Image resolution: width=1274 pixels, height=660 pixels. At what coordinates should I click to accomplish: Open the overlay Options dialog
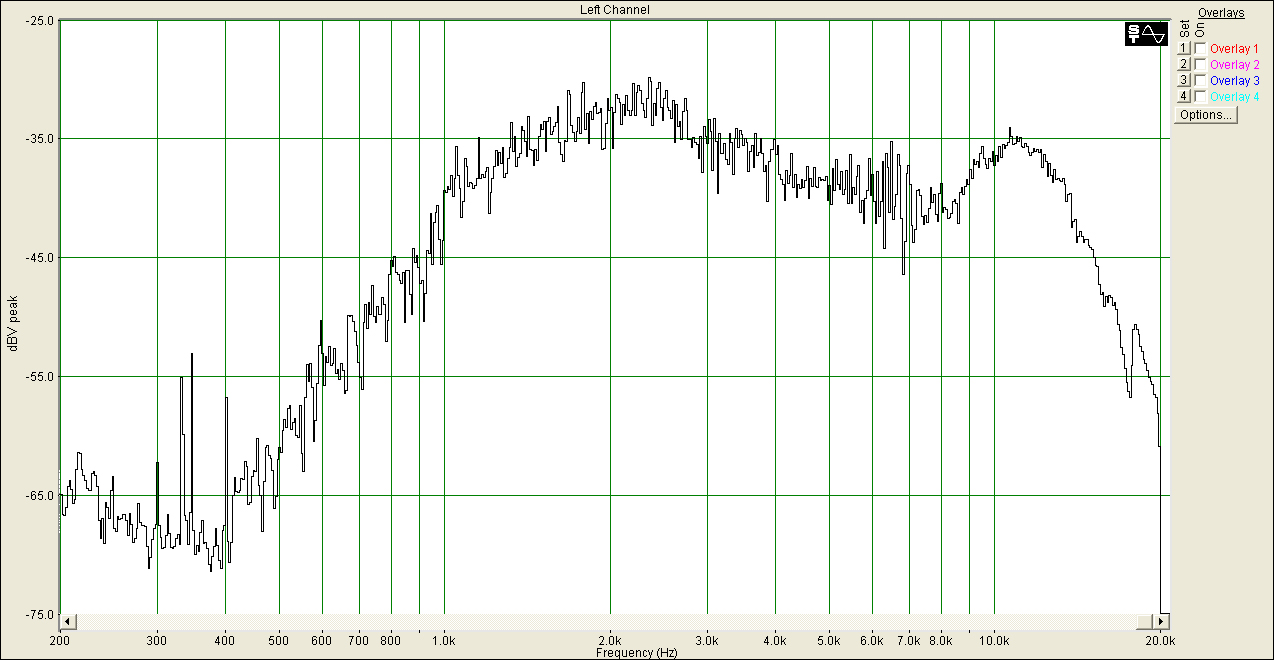pyautogui.click(x=1206, y=115)
